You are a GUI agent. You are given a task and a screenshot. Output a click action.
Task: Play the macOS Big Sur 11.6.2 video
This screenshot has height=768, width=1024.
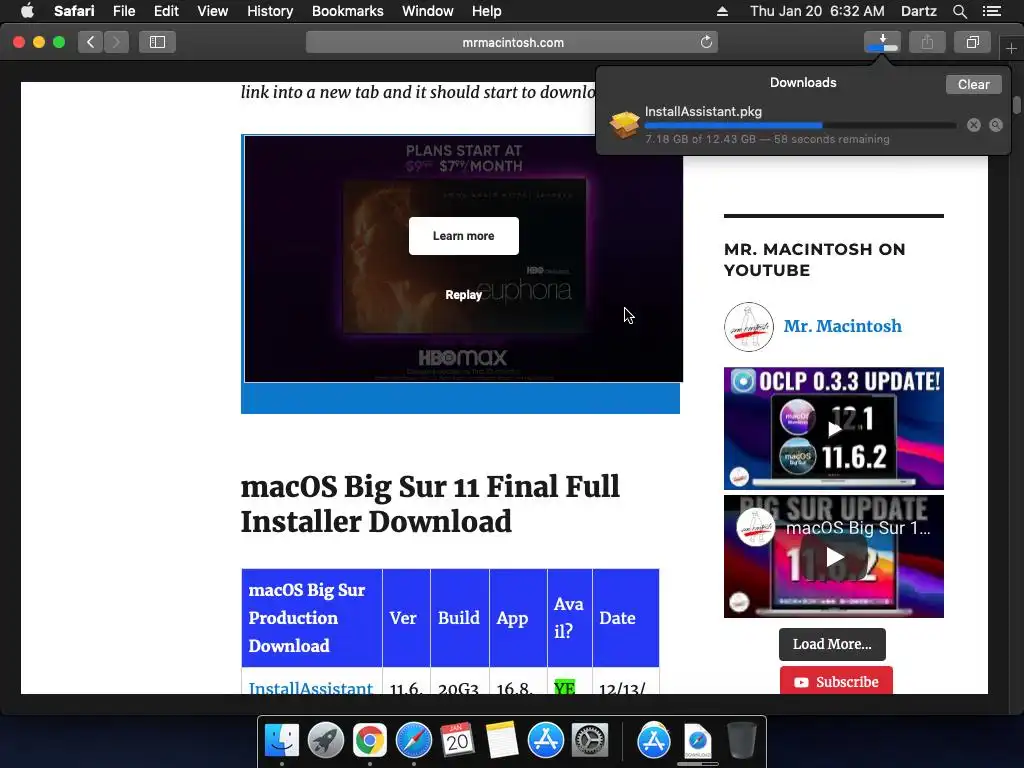(833, 556)
